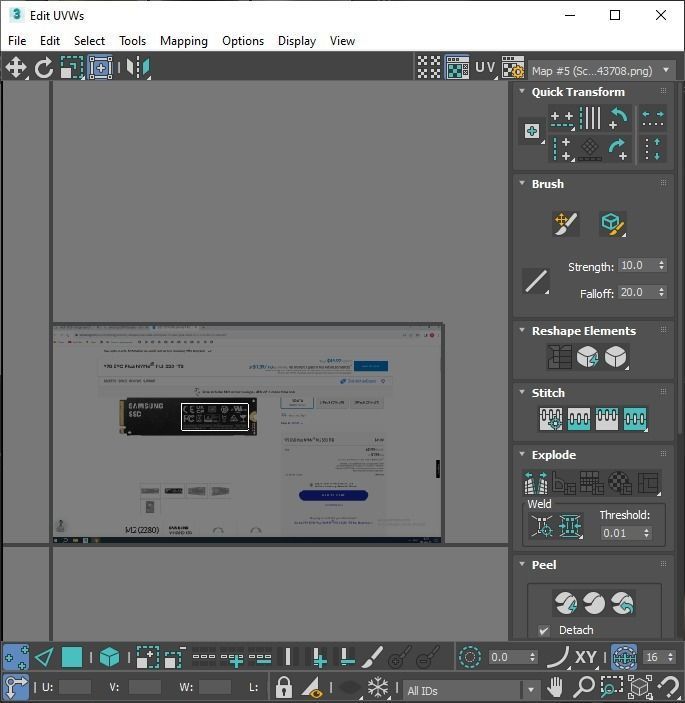Click the Threshold 0.01 value field
The height and width of the screenshot is (703, 685).
coord(621,533)
